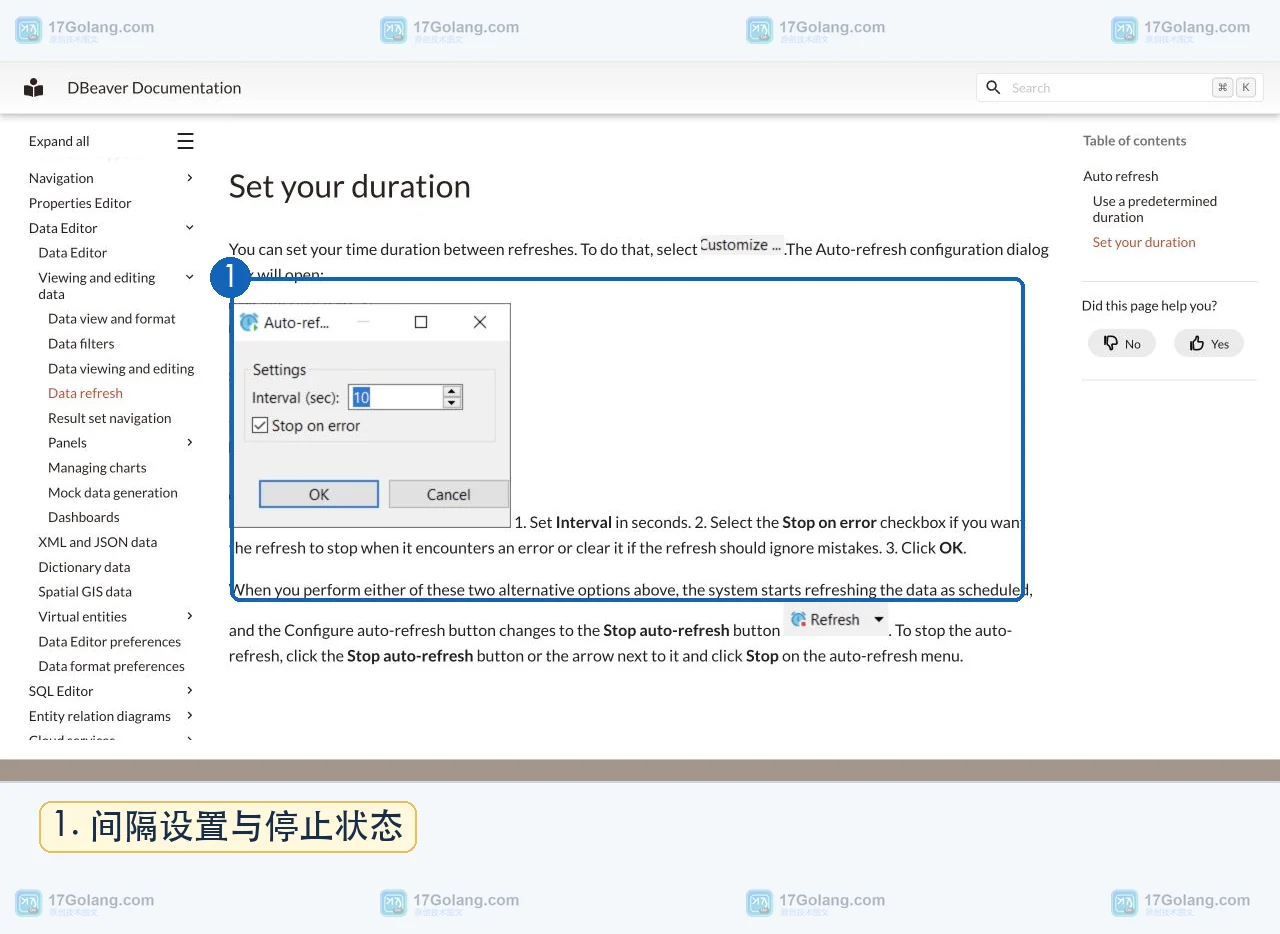Open the Data filters page
This screenshot has width=1280, height=934.
tap(81, 343)
